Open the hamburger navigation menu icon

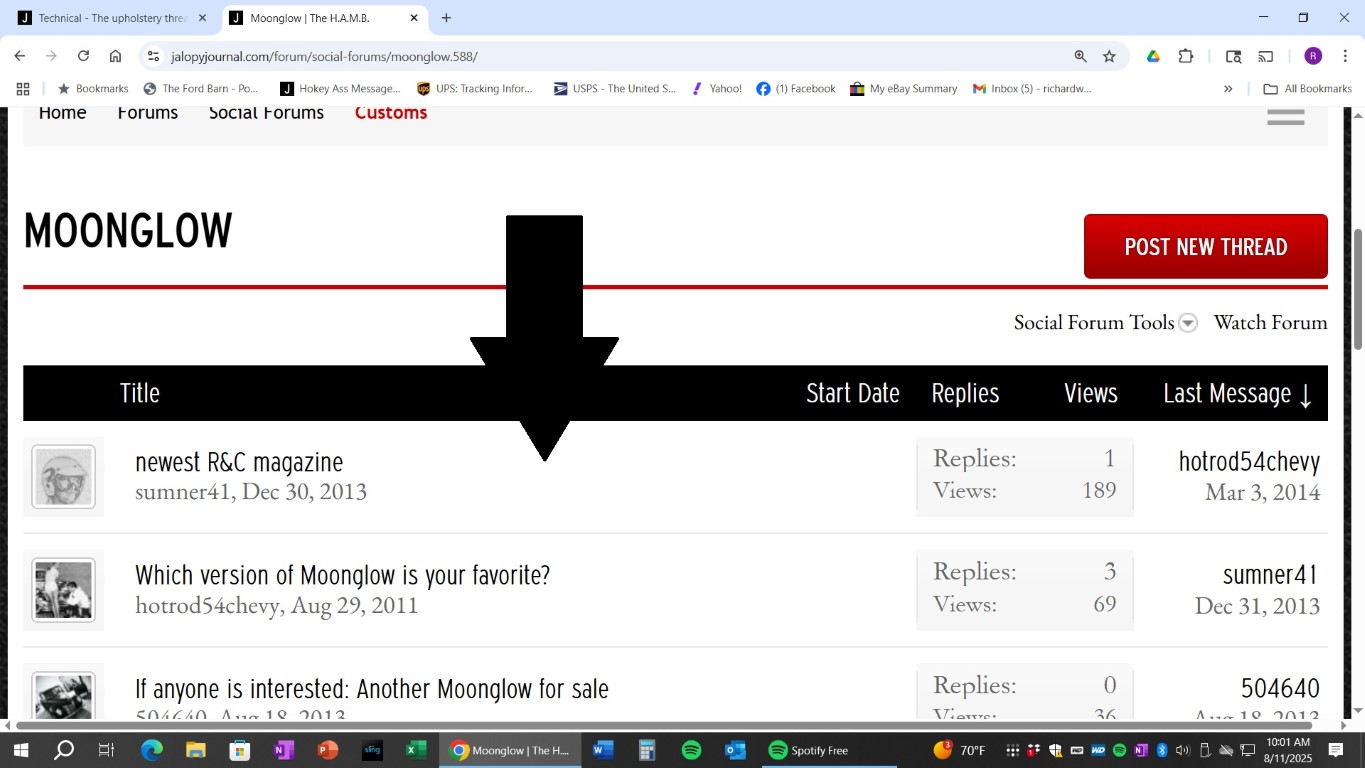(1285, 116)
